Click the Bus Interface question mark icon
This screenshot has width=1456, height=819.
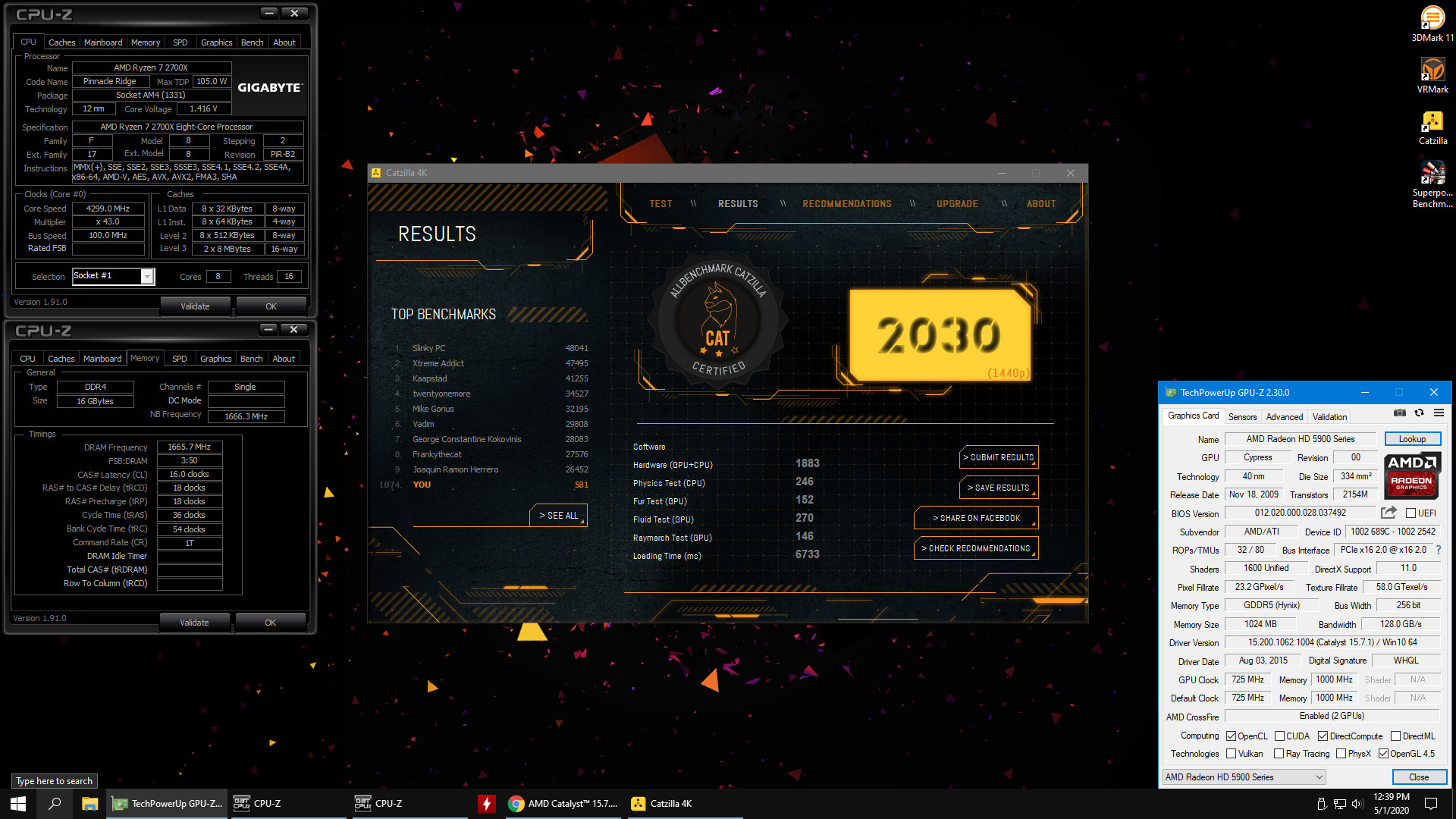[1439, 550]
